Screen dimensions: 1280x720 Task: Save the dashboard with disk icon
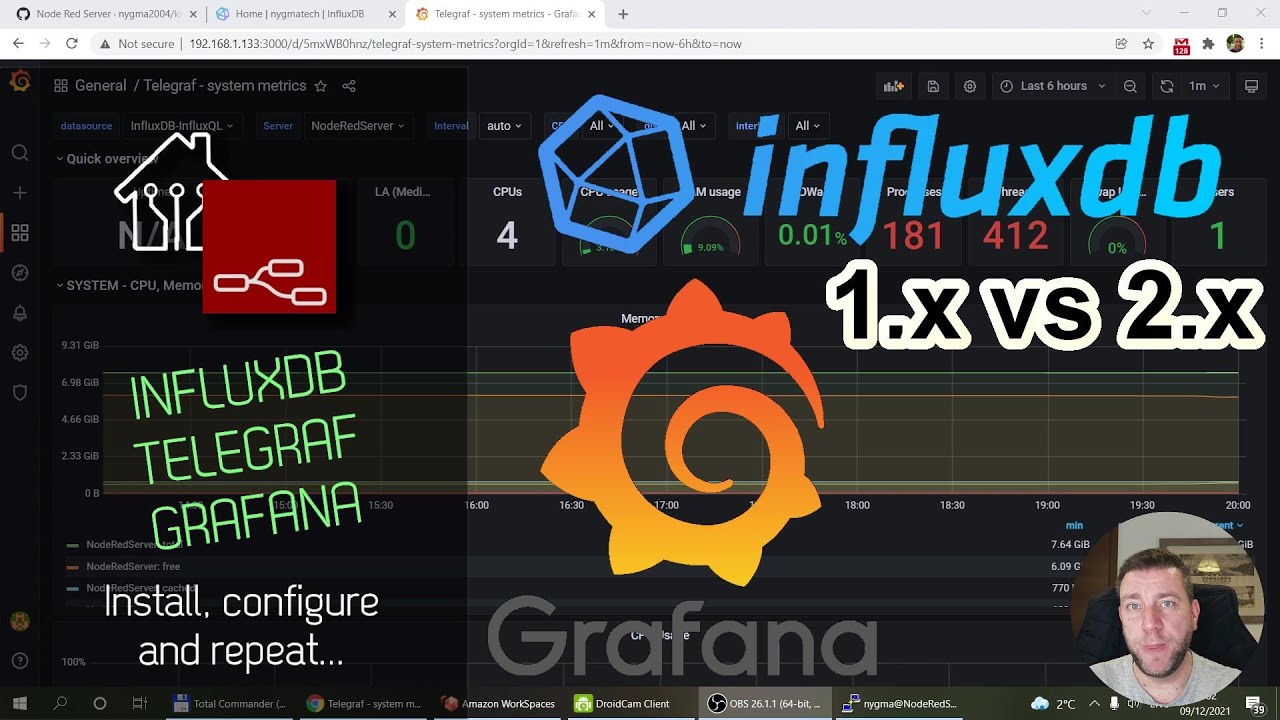[933, 86]
